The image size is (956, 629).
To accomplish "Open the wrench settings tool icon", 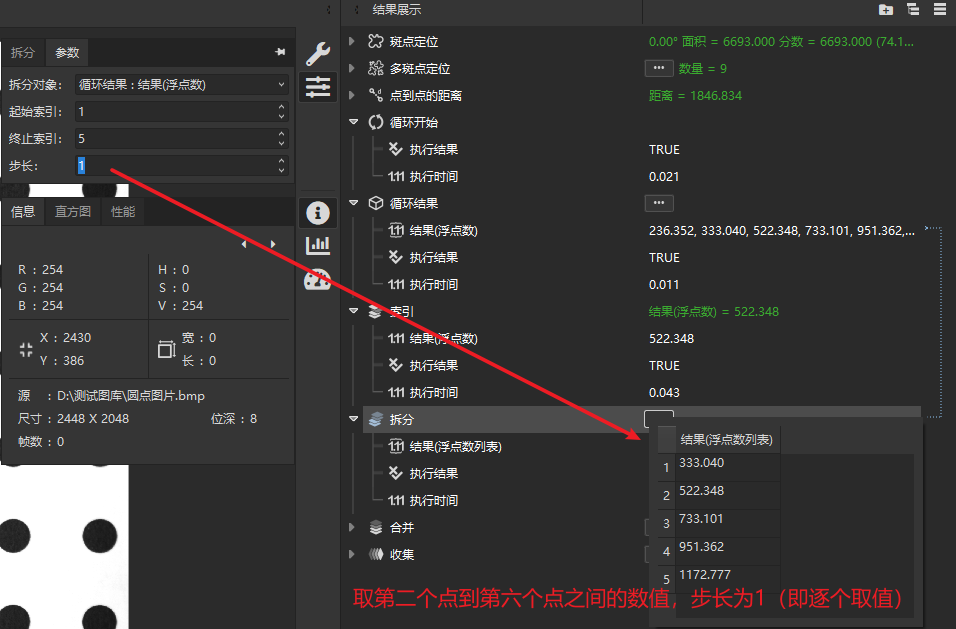I will click(x=318, y=54).
